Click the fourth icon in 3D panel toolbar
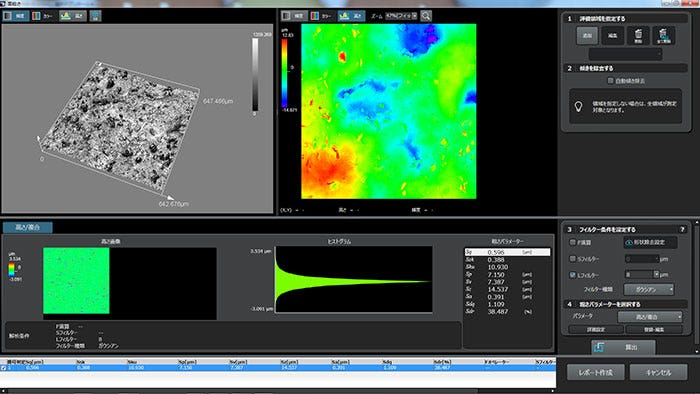This screenshot has height=394, width=700. (95, 16)
